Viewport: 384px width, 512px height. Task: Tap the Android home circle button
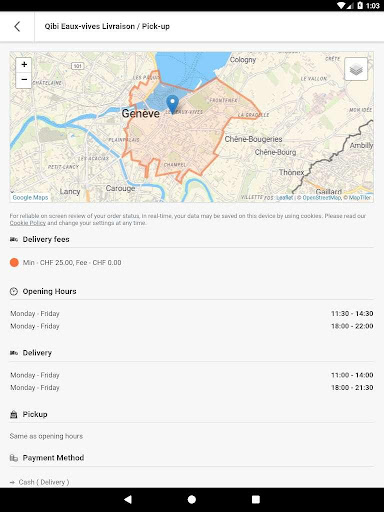pyautogui.click(x=192, y=499)
